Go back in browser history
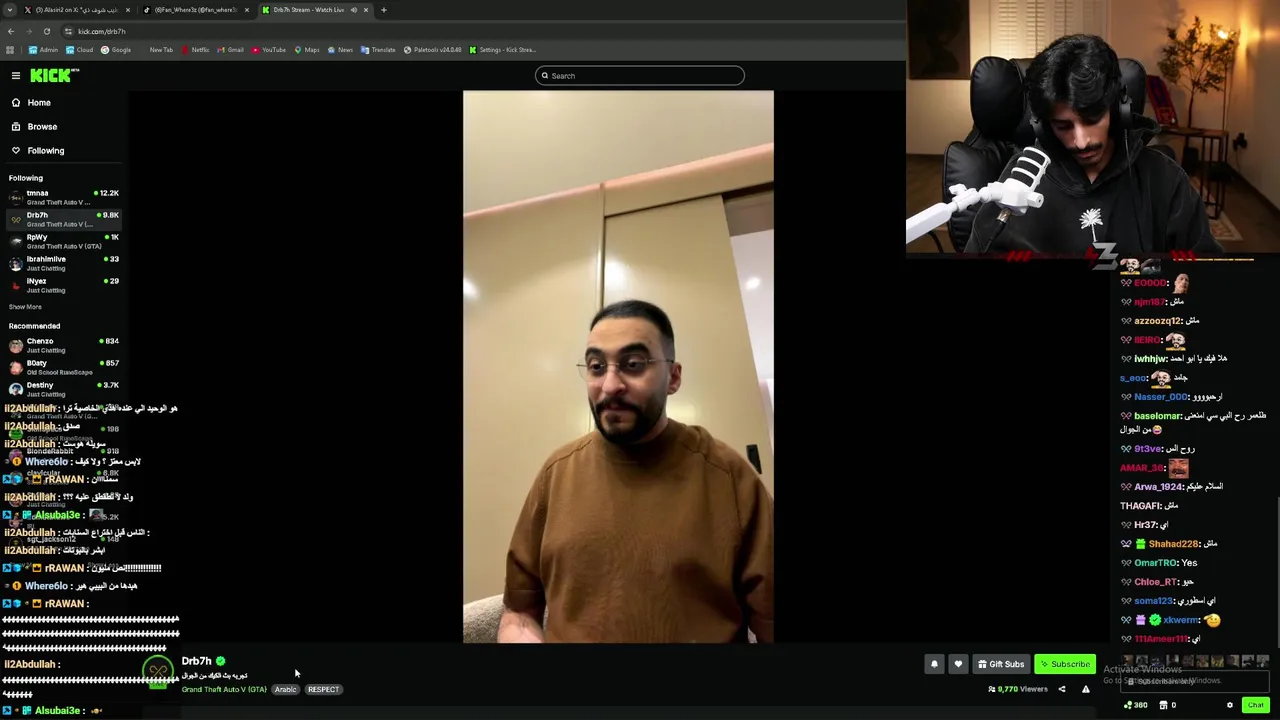Image resolution: width=1280 pixels, height=720 pixels. (11, 32)
